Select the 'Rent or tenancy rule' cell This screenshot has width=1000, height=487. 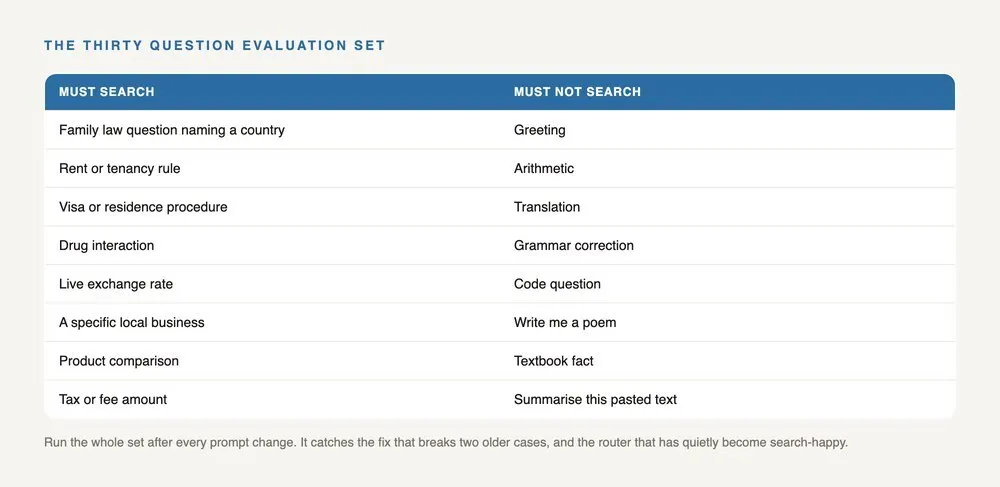click(272, 168)
